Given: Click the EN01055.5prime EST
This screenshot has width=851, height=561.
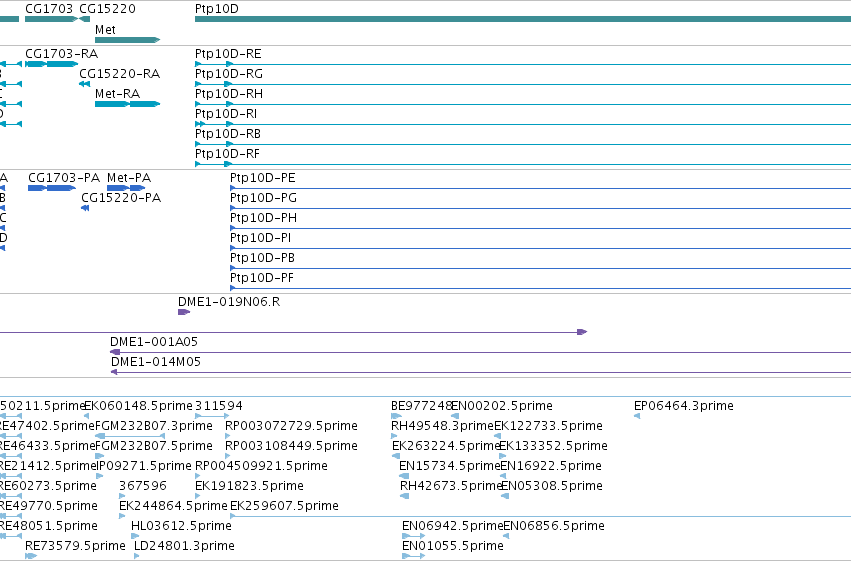Looking at the screenshot, I should (x=453, y=546).
